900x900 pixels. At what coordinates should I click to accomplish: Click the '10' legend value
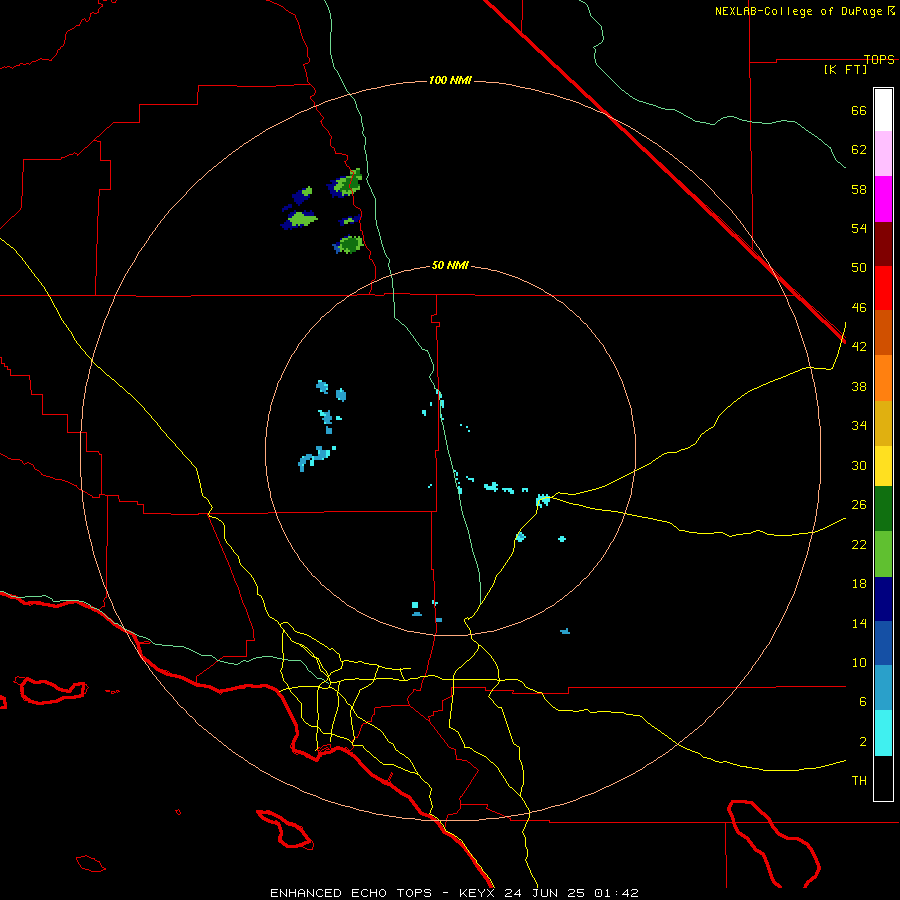[859, 662]
